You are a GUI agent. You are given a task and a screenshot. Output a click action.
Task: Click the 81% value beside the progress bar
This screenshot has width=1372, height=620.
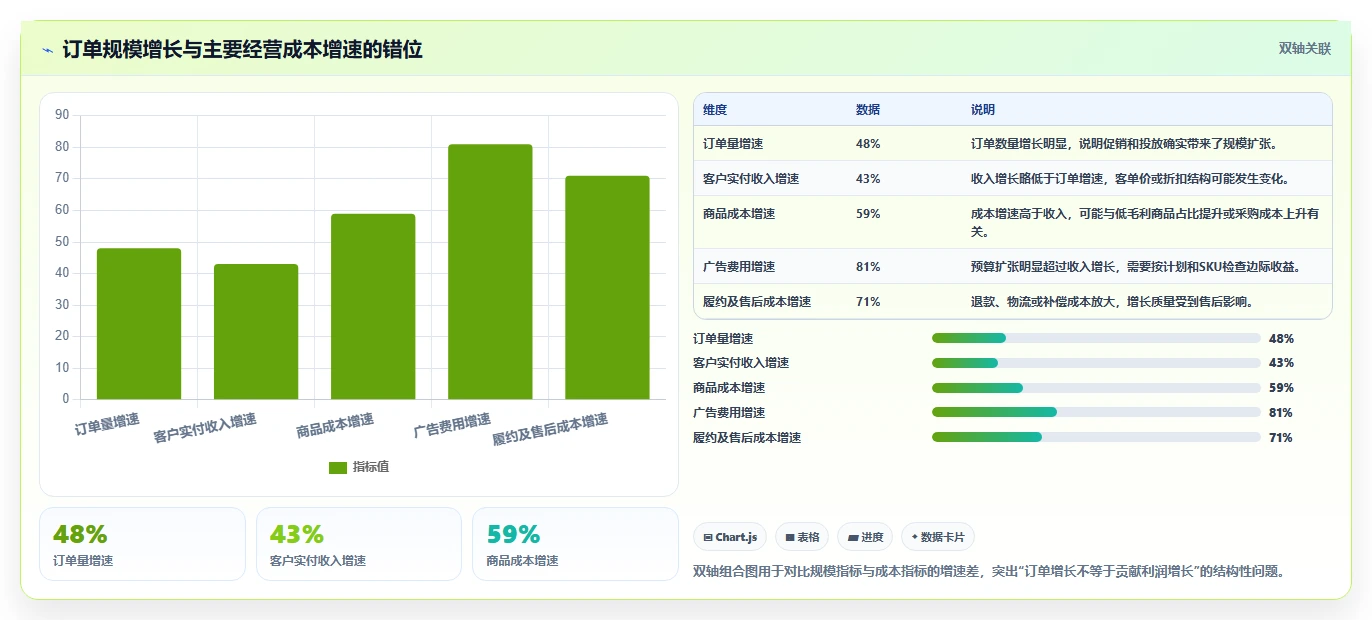pyautogui.click(x=1281, y=412)
